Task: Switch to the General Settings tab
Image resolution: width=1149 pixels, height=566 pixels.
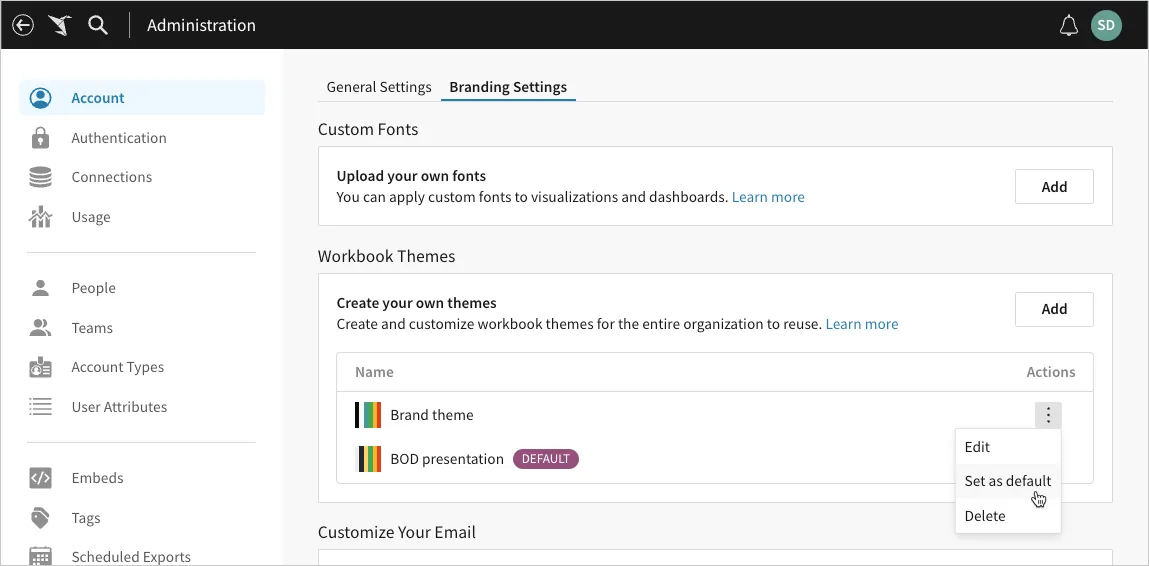Action: click(x=379, y=87)
